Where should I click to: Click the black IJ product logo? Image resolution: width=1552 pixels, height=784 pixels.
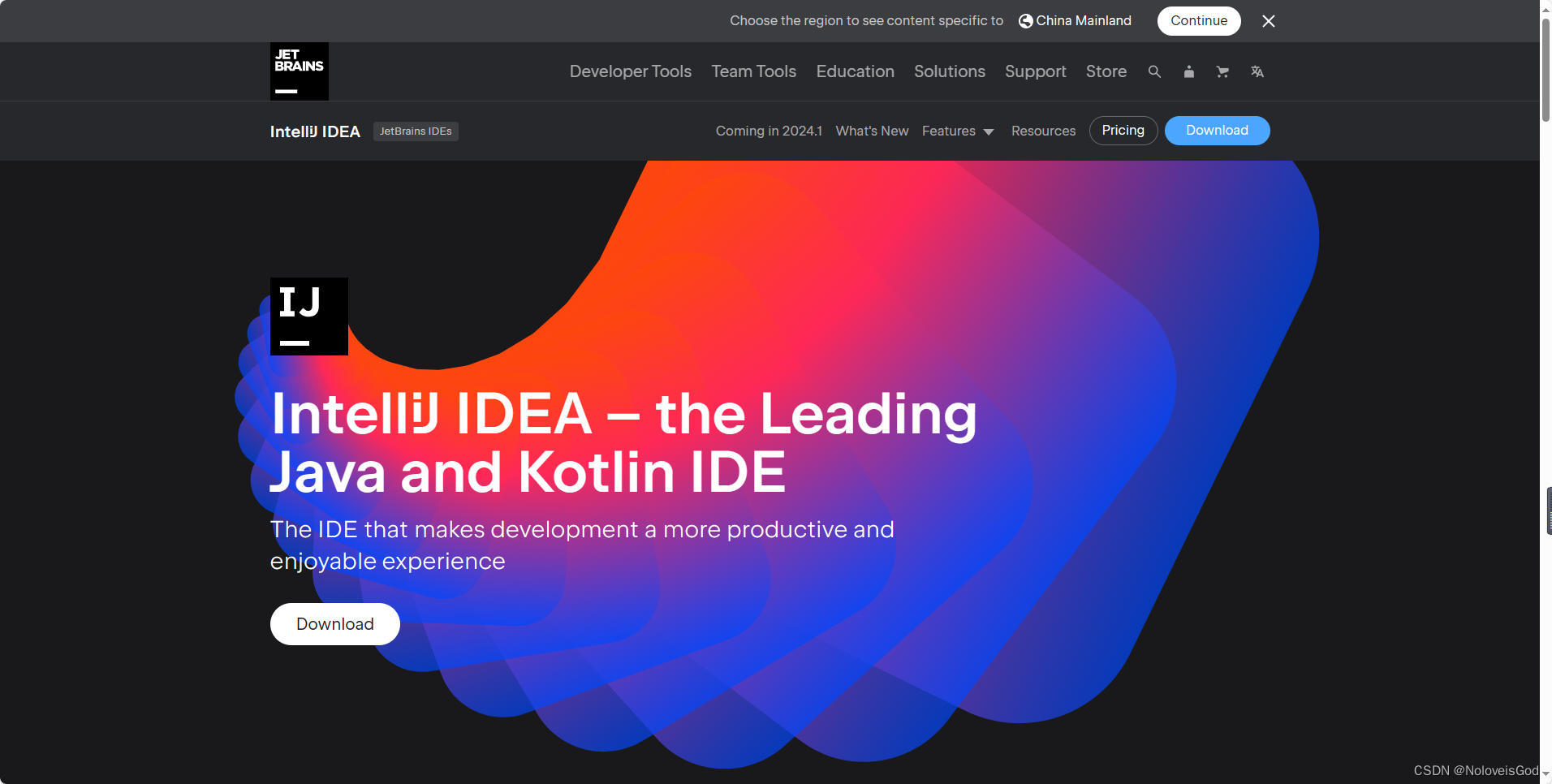(309, 317)
